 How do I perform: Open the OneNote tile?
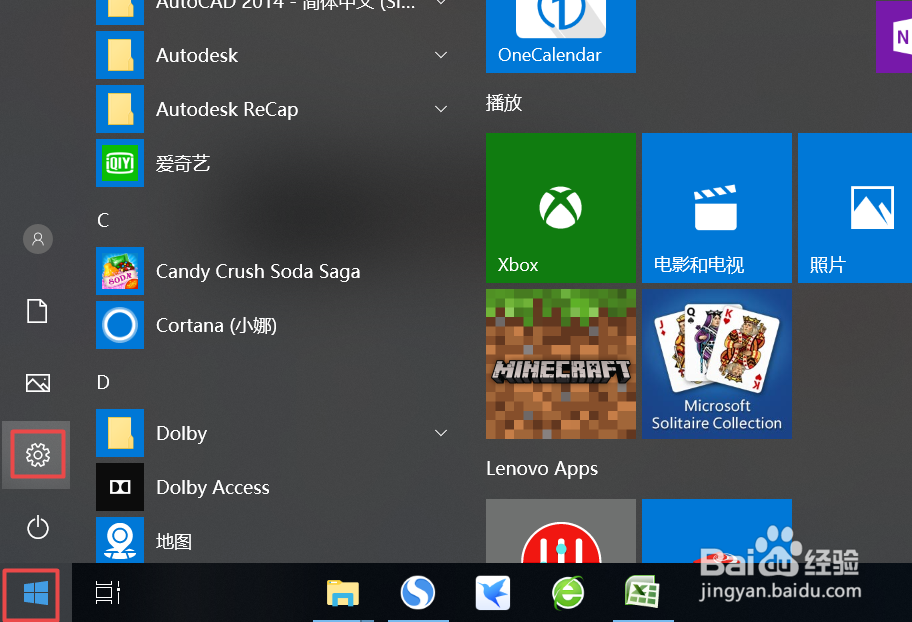coord(894,36)
